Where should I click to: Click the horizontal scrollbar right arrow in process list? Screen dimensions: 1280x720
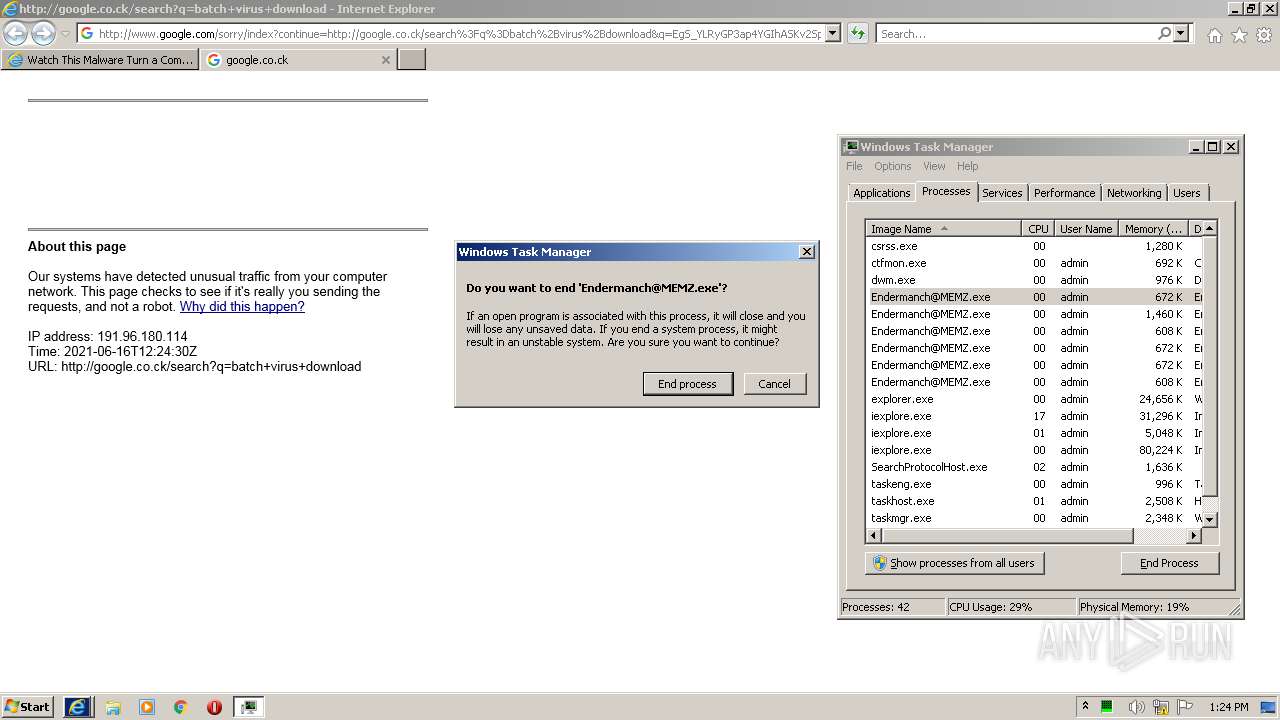pos(1193,536)
